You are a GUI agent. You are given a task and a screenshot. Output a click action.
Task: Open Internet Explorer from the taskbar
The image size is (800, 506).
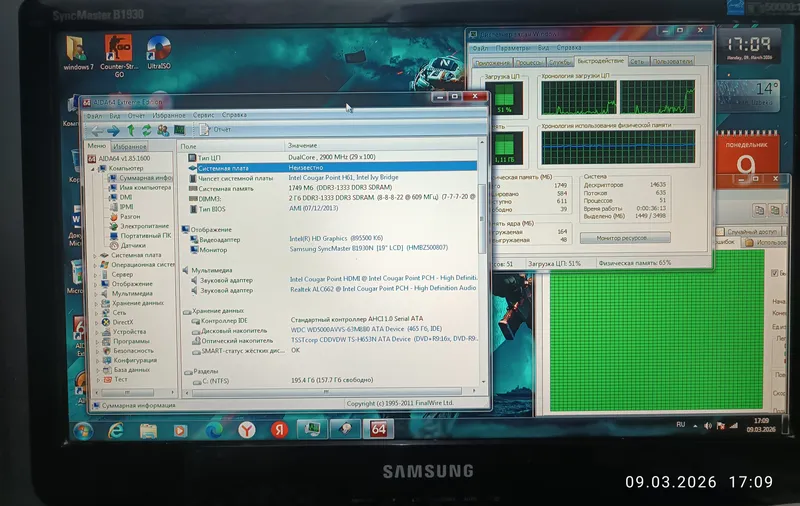[x=116, y=431]
